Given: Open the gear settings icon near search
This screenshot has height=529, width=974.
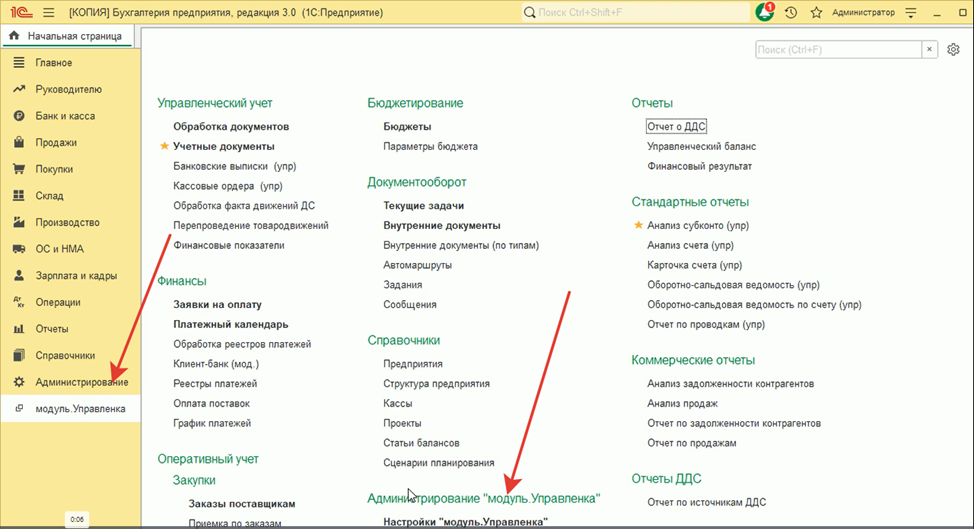Looking at the screenshot, I should (x=953, y=50).
